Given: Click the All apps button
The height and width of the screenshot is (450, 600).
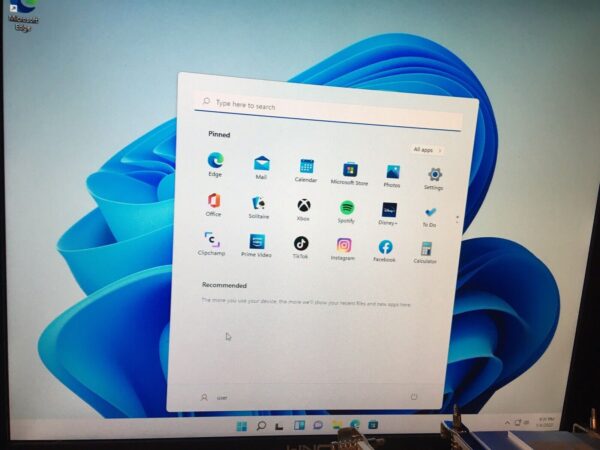Looking at the screenshot, I should [427, 150].
